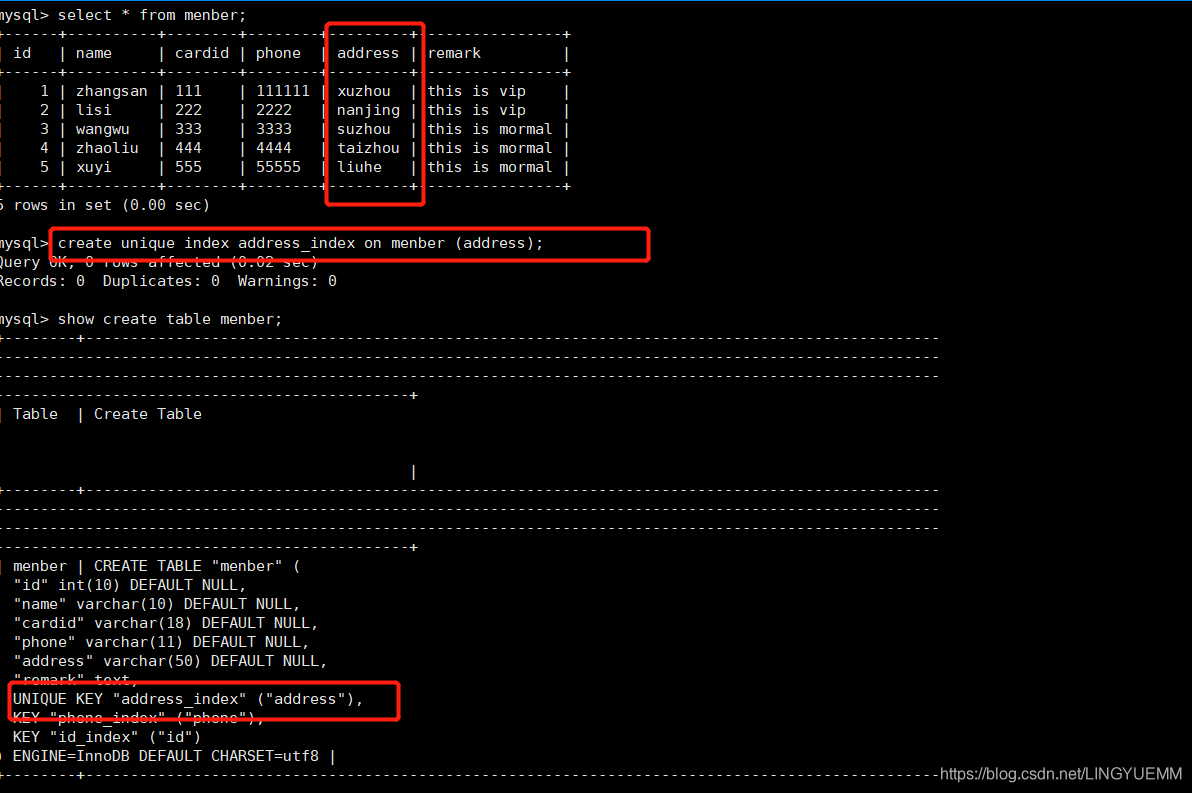Click the '"phone" varchar(11) DEFAULT NULL' line
Viewport: 1192px width, 793px height.
161,642
